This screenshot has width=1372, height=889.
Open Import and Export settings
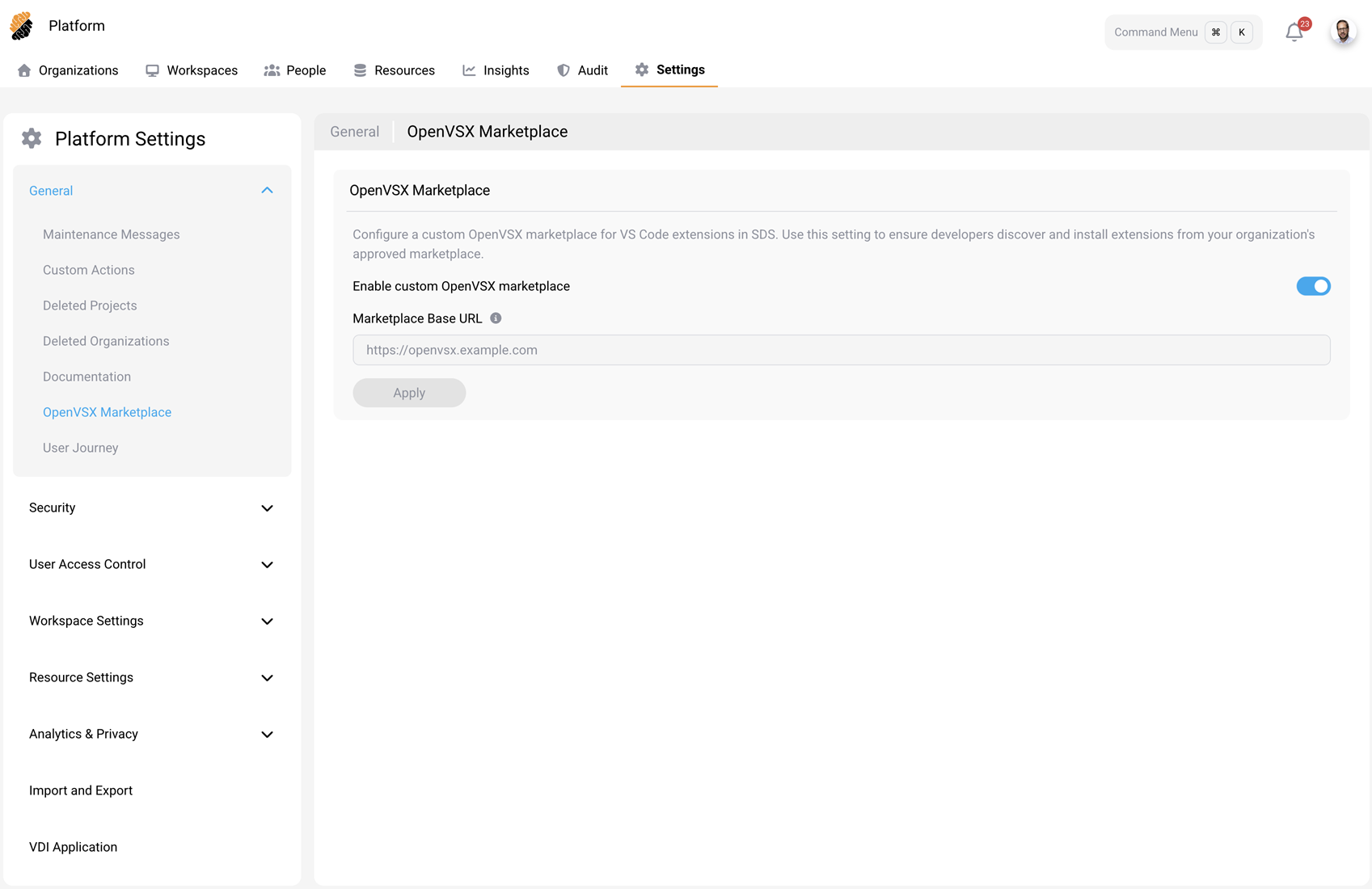[81, 790]
